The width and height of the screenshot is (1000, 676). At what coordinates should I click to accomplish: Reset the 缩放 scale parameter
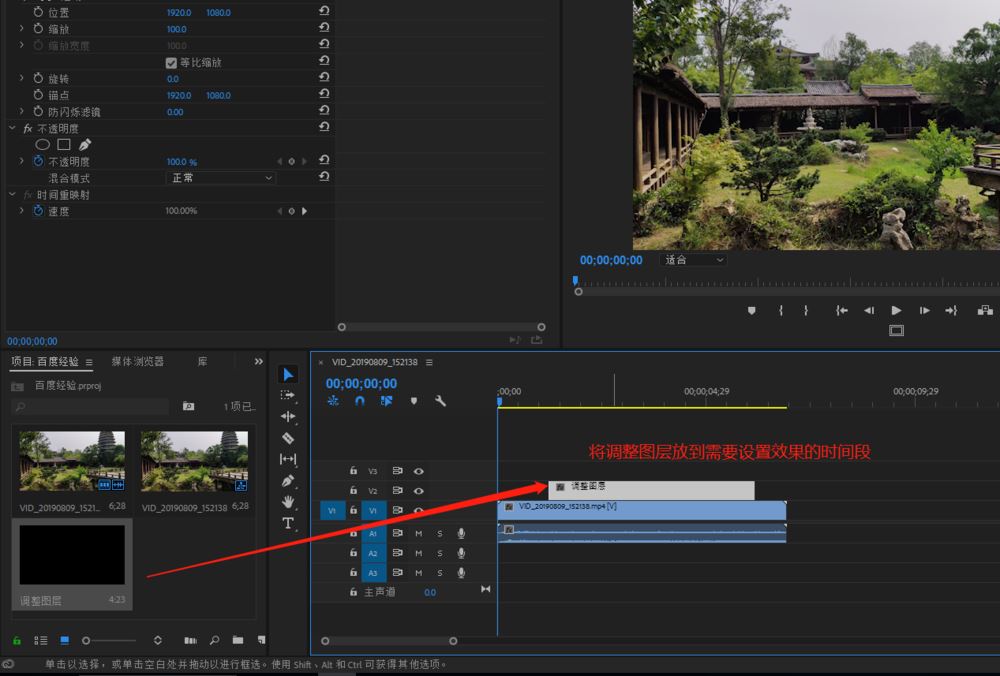point(324,27)
